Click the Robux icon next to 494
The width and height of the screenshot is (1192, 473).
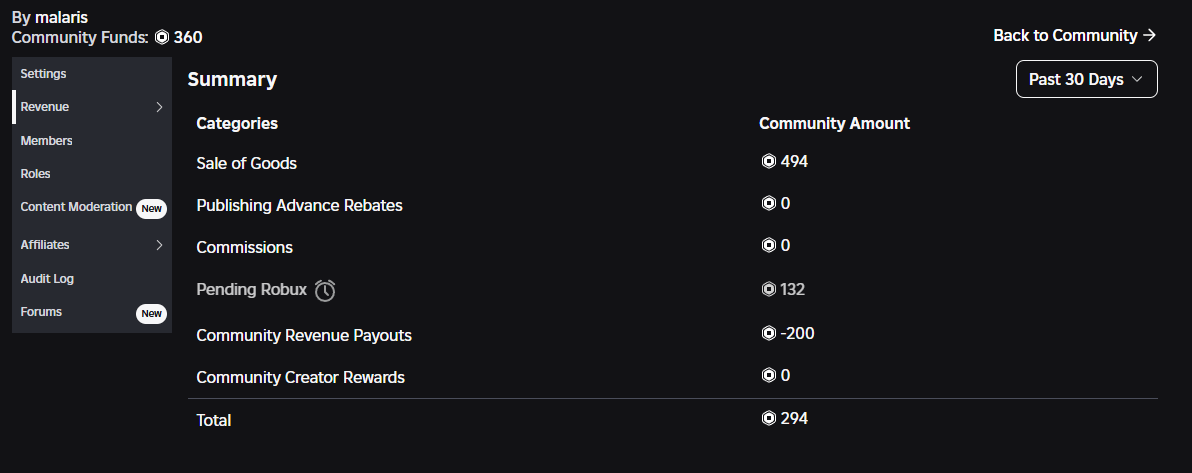click(769, 161)
